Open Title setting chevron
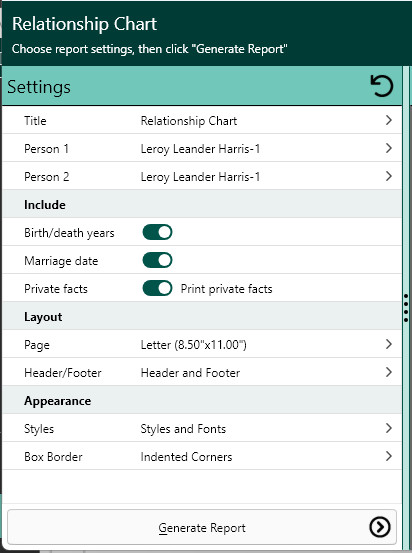The width and height of the screenshot is (412, 553). point(389,120)
